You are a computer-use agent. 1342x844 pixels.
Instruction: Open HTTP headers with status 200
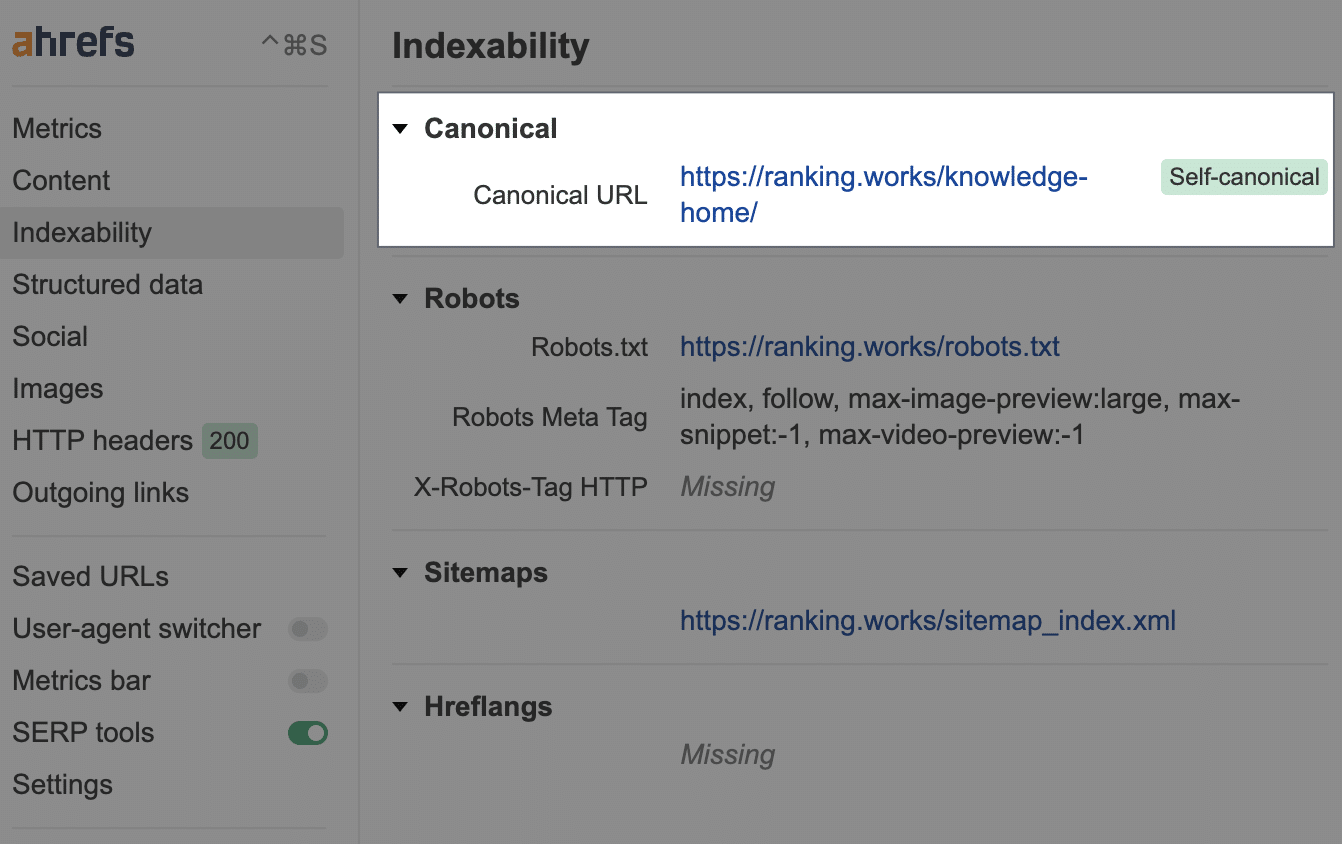tap(102, 440)
